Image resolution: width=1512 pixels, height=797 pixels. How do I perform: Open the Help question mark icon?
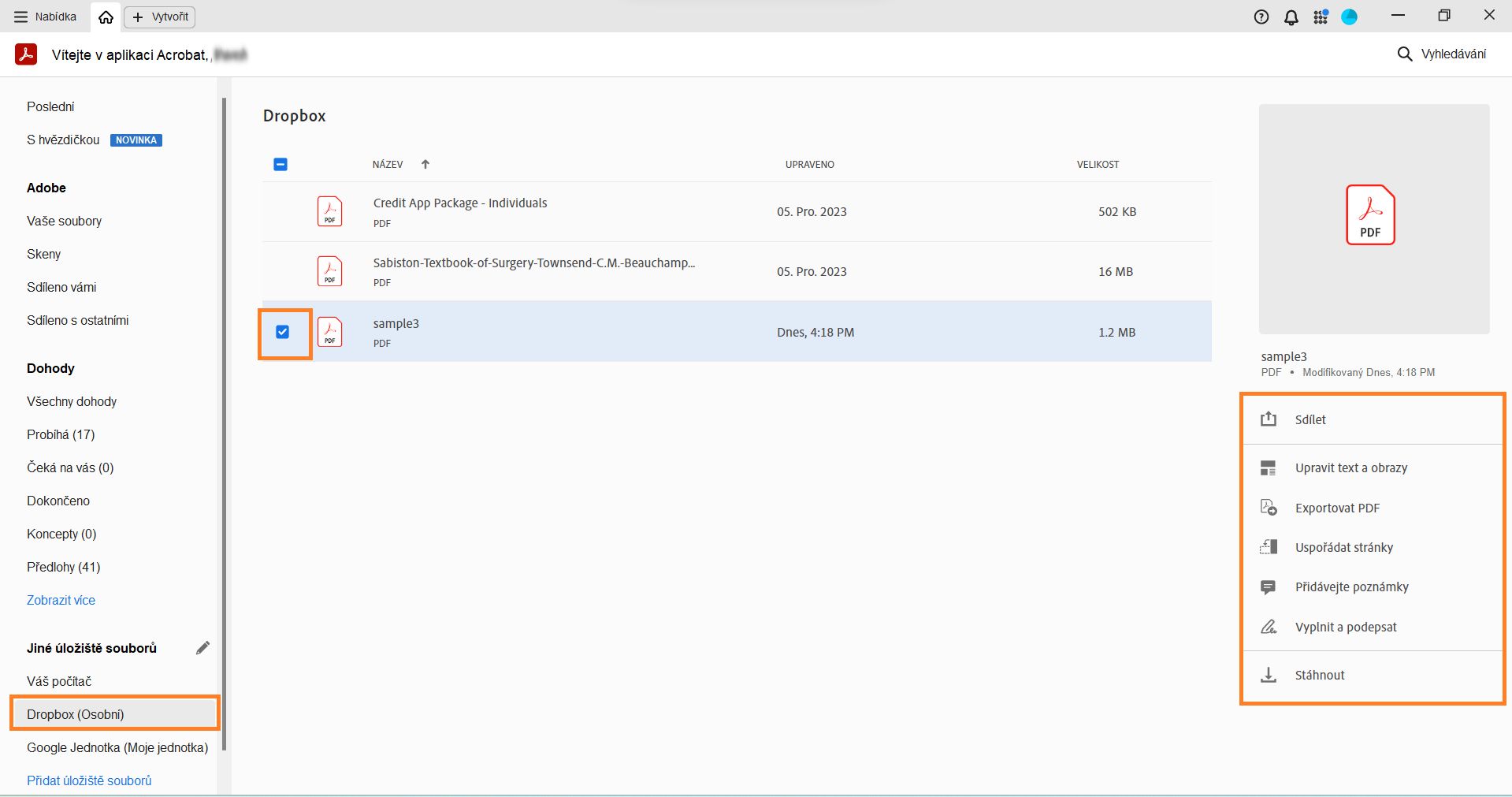coord(1261,17)
